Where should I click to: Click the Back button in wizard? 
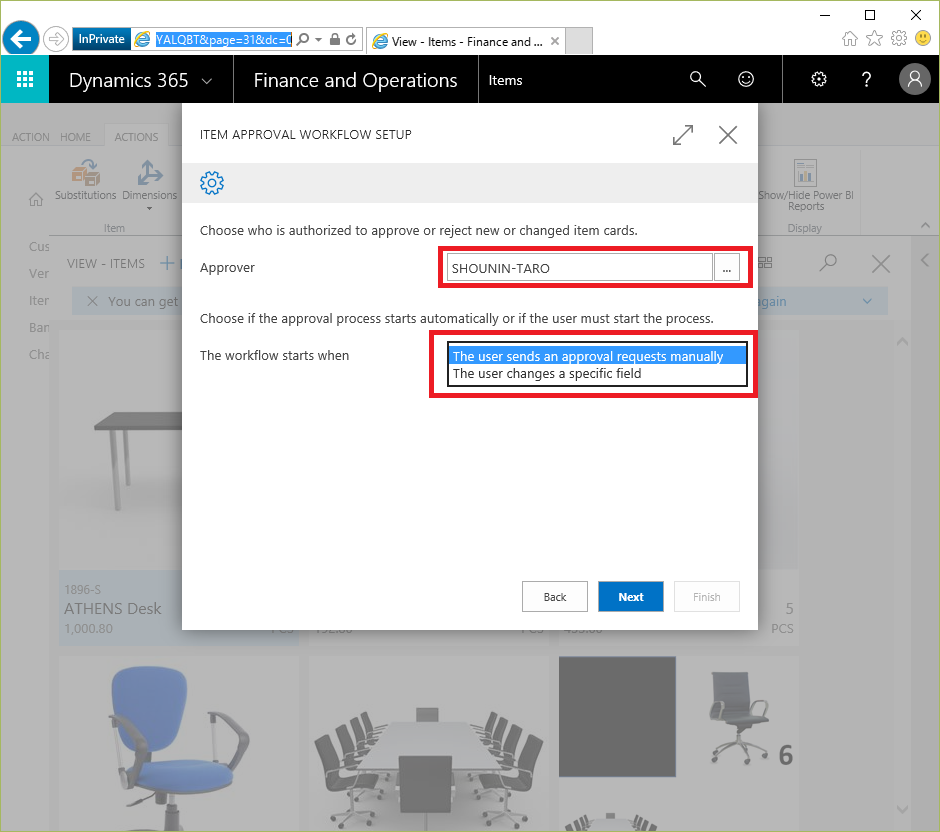pyautogui.click(x=555, y=597)
